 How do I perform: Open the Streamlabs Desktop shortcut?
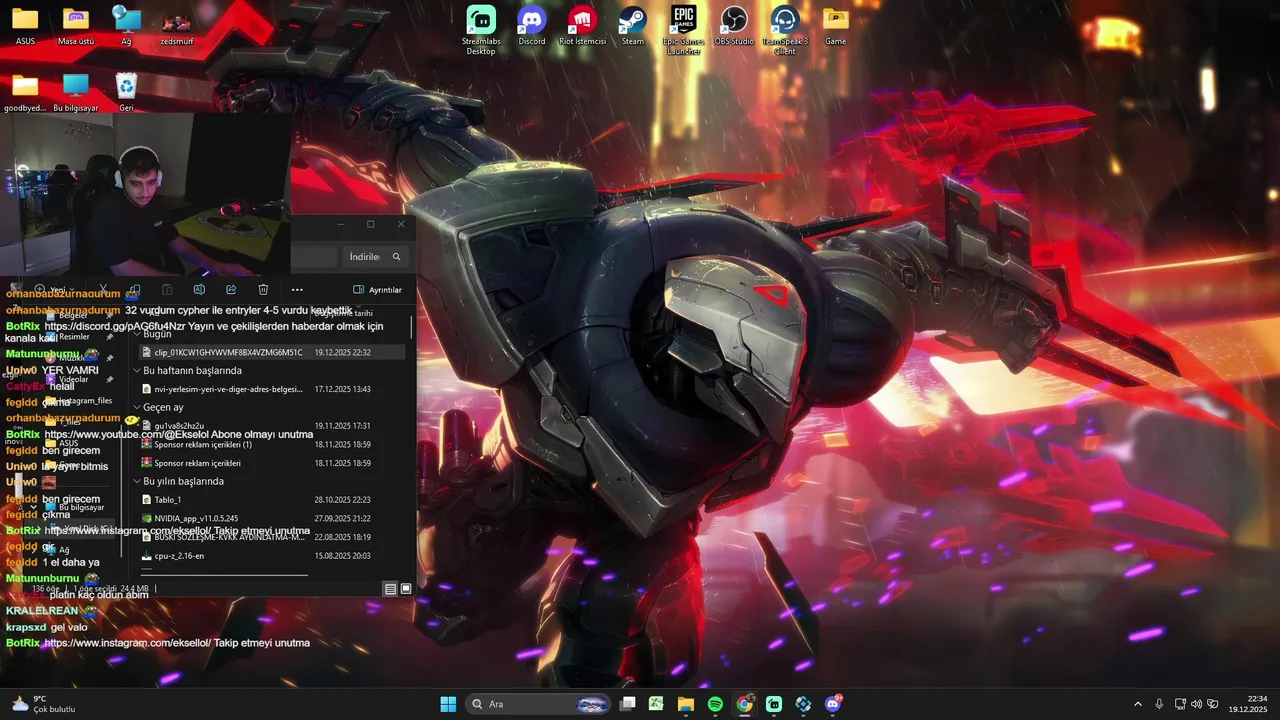481,29
